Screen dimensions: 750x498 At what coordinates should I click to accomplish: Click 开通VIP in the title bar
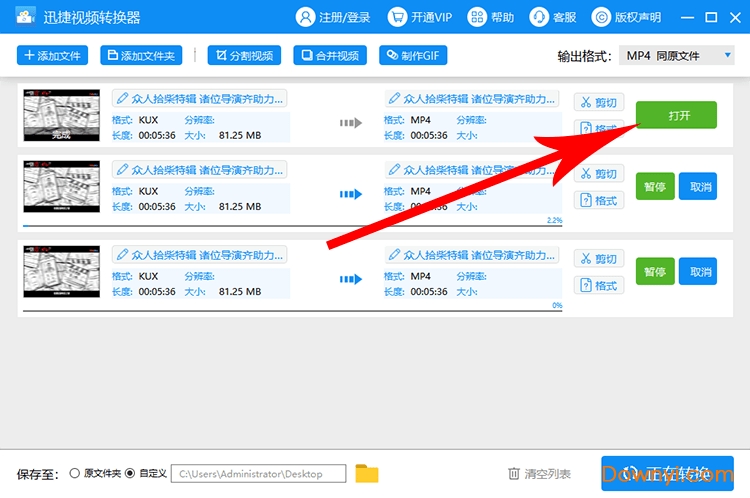419,17
